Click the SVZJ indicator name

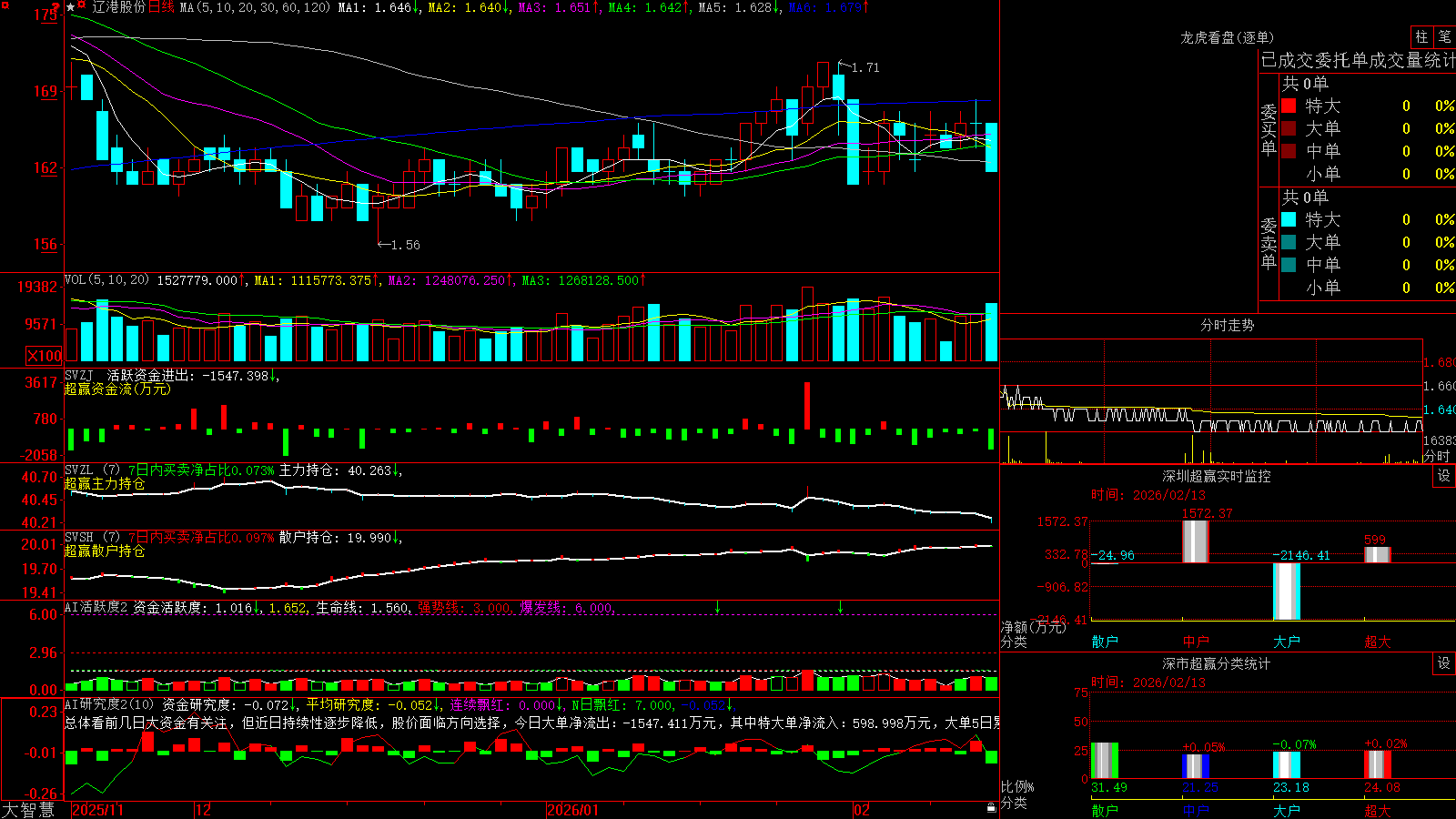pyautogui.click(x=79, y=375)
